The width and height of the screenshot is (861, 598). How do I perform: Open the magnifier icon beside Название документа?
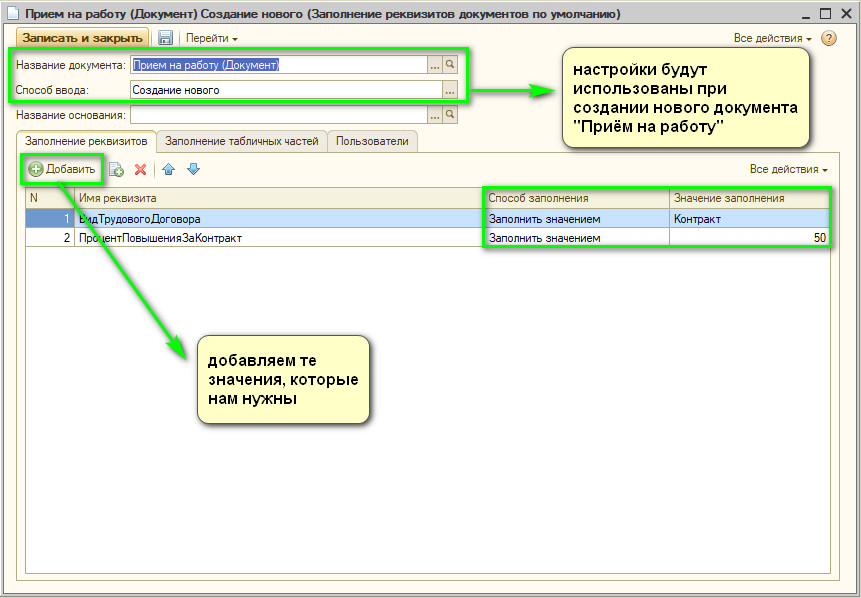[x=450, y=65]
